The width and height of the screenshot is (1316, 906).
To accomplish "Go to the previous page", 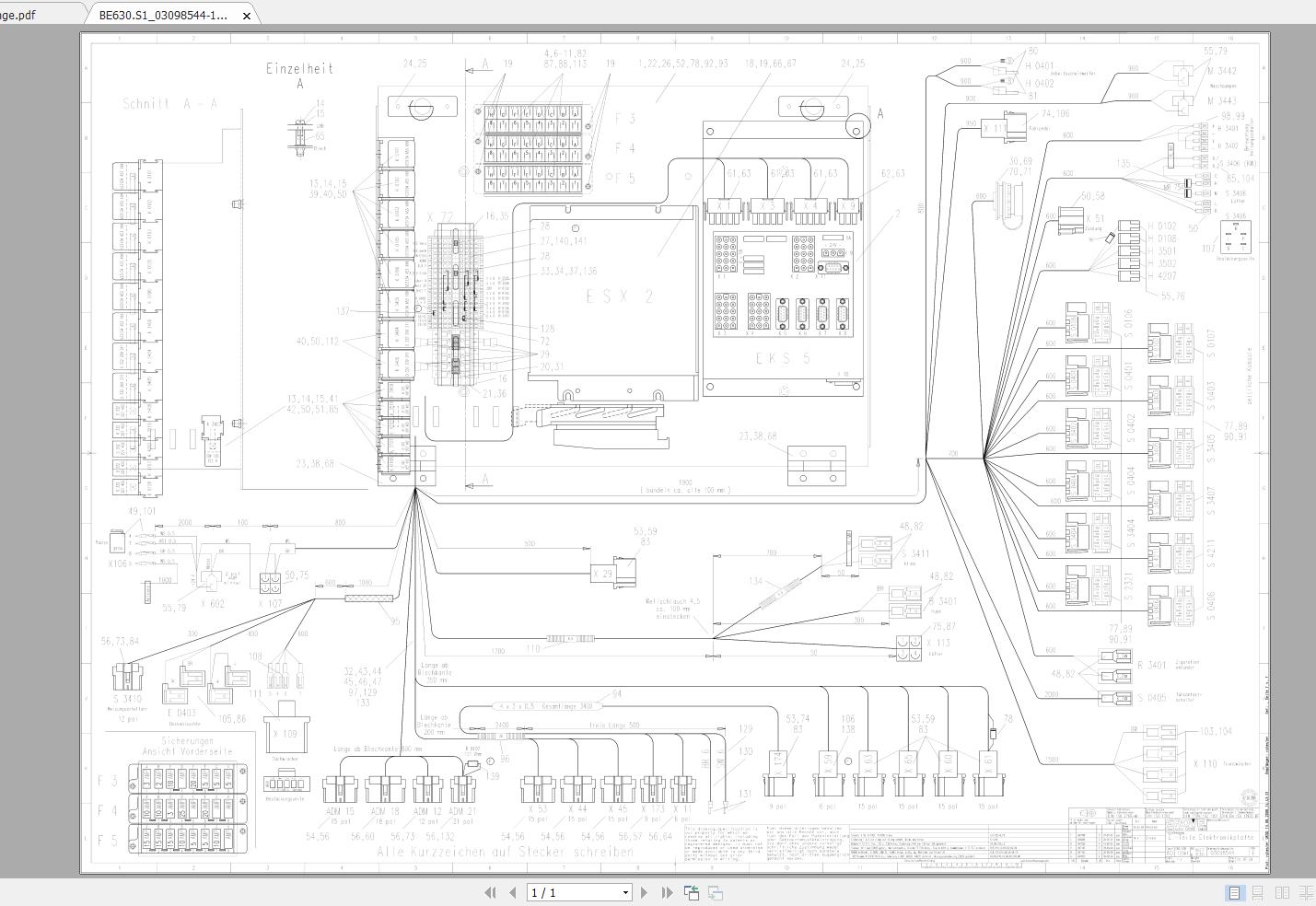I will point(512,892).
